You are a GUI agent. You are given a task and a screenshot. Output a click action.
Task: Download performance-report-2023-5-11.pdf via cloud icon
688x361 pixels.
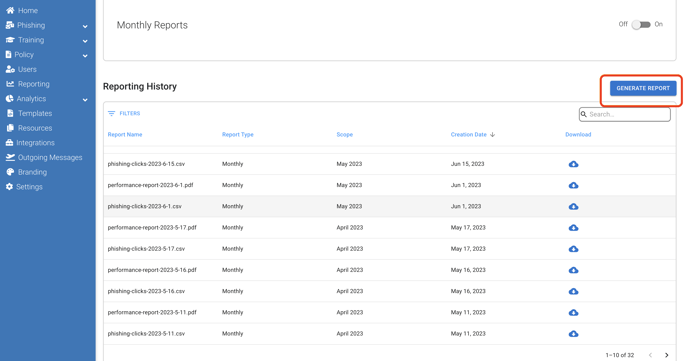[x=573, y=312]
